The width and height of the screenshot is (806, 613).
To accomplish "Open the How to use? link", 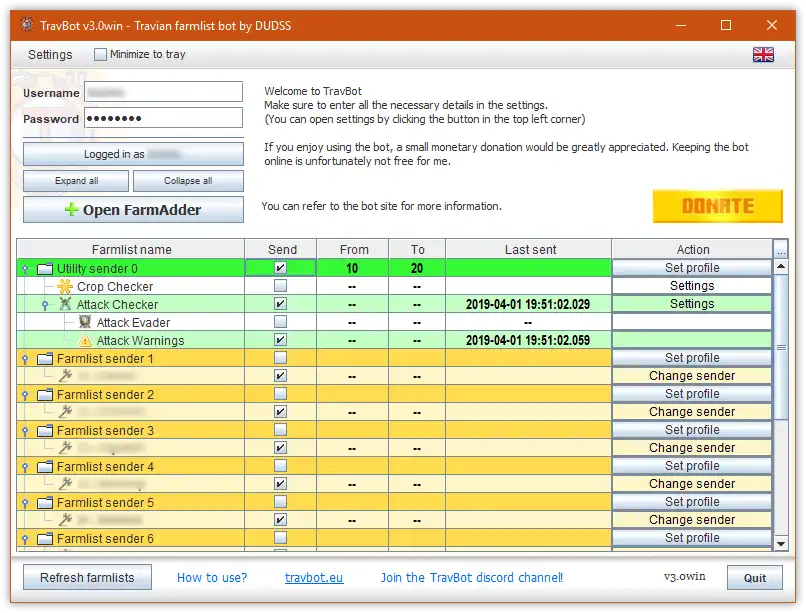I will coord(212,578).
